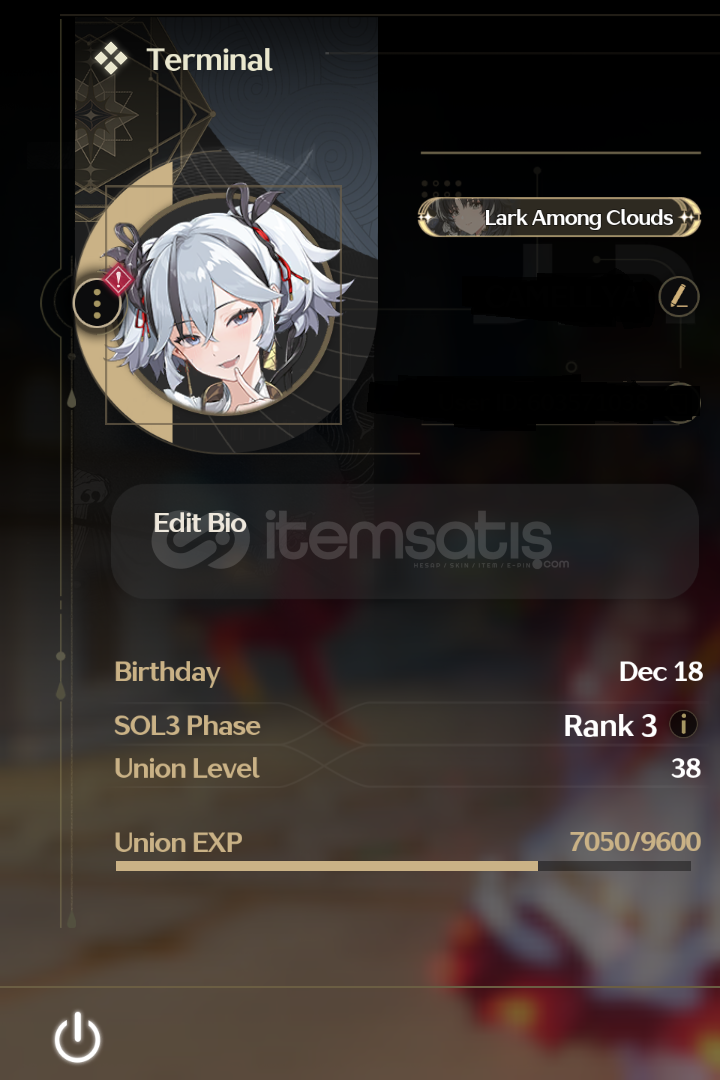This screenshot has width=720, height=1080.
Task: Open the SOL3 Phase info icon
Action: point(683,725)
